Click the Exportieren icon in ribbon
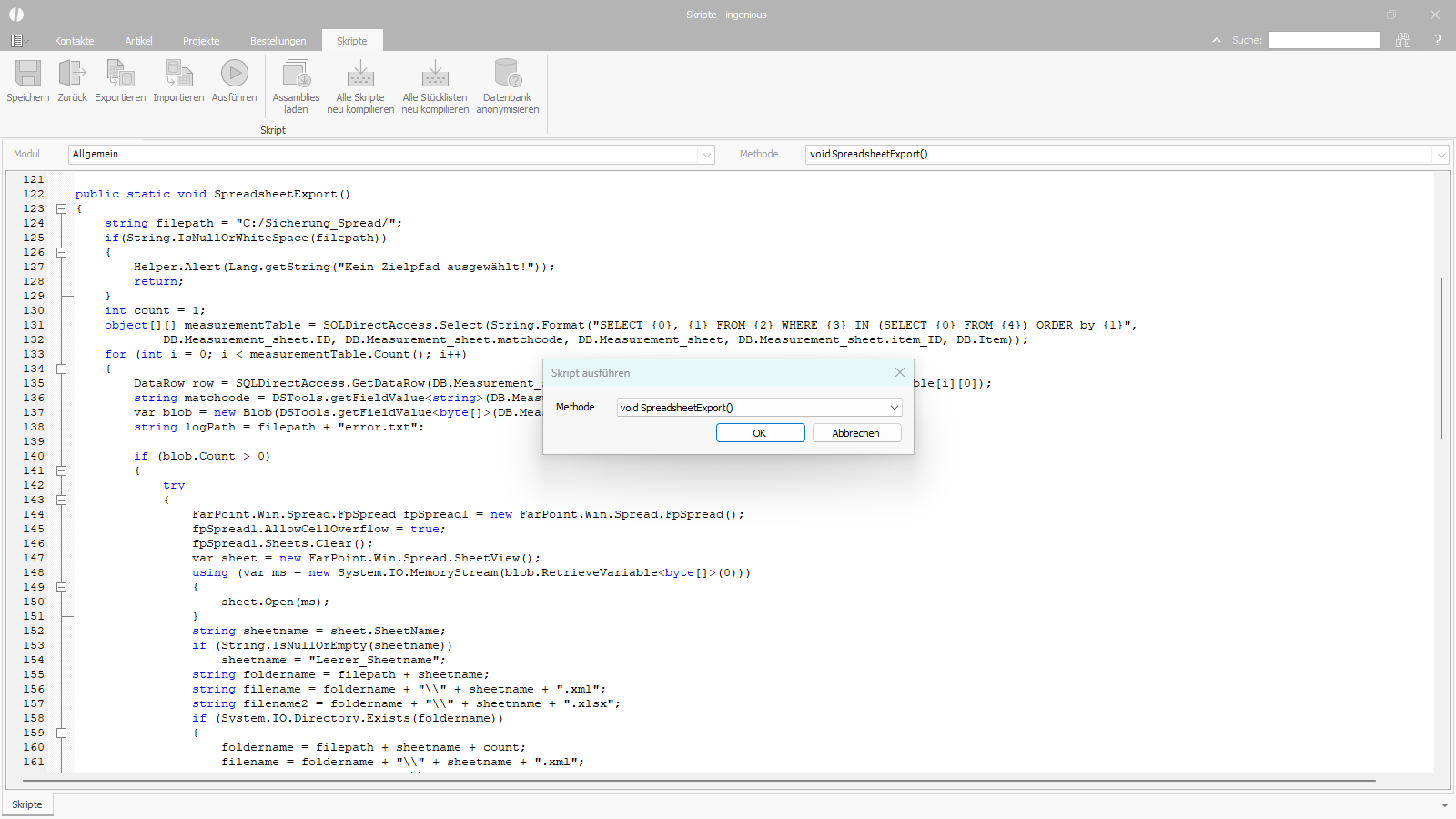This screenshot has height=819, width=1456. point(120,74)
